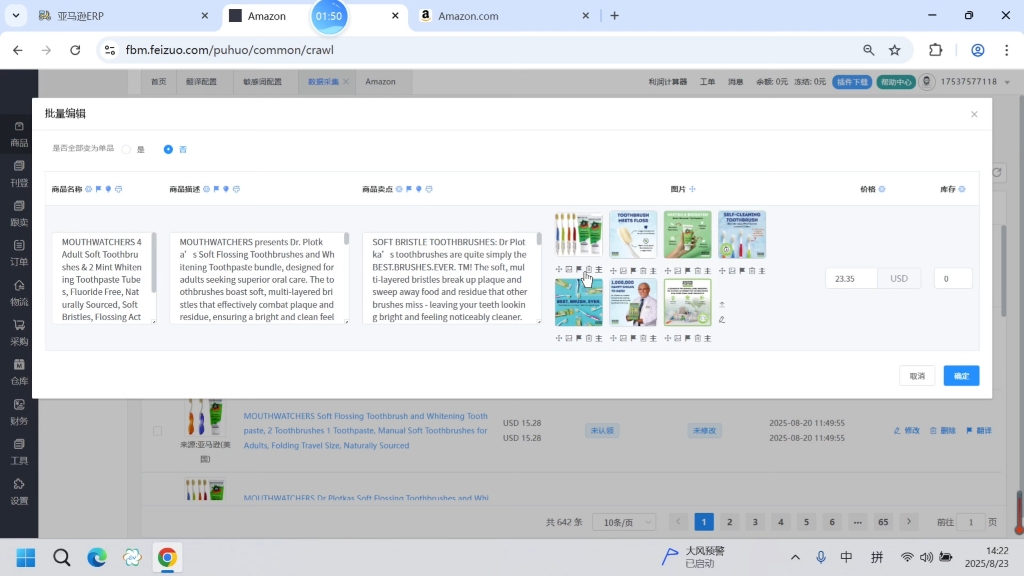Select 是 for 是否全部变为单品
This screenshot has width=1024, height=576.
tap(126, 149)
